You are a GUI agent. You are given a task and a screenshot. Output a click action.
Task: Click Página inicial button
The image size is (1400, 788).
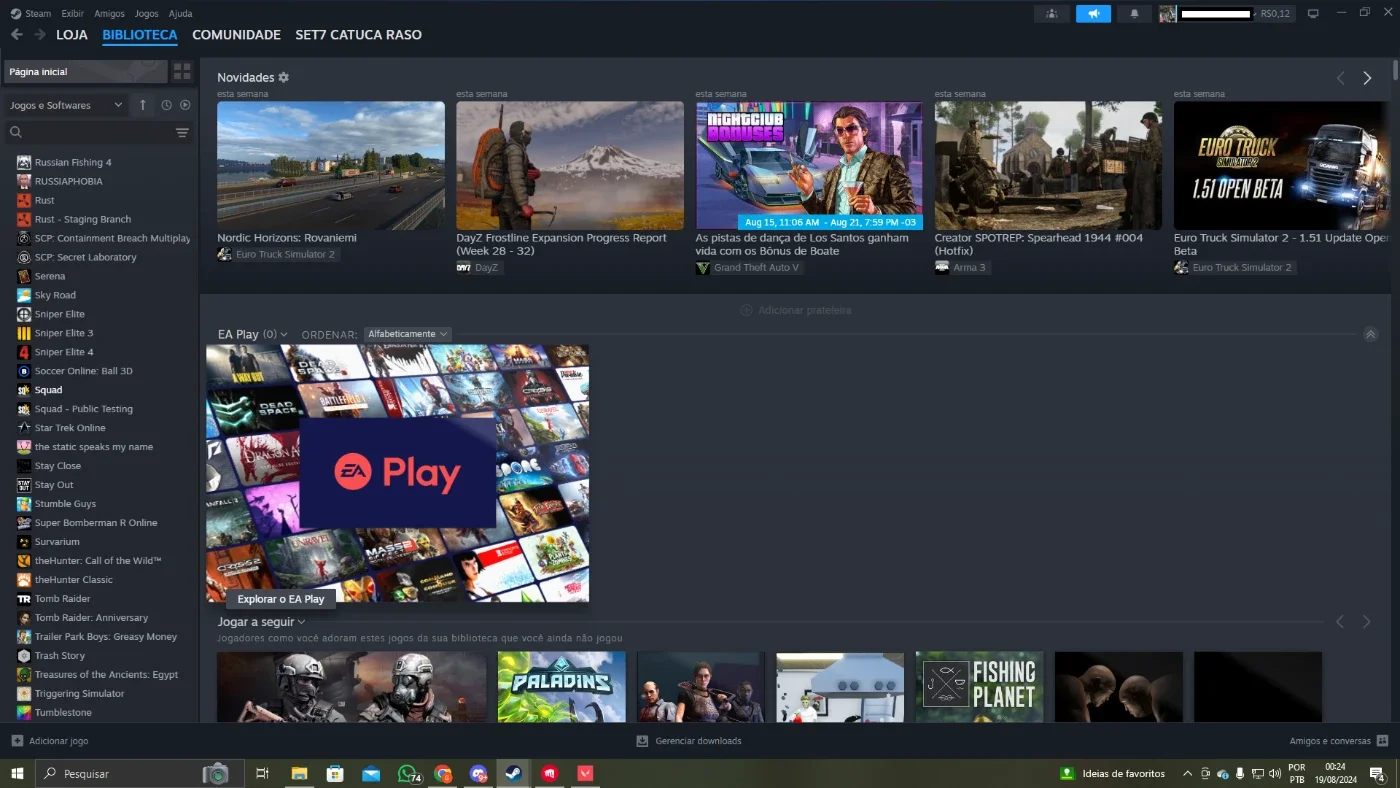tap(85, 72)
